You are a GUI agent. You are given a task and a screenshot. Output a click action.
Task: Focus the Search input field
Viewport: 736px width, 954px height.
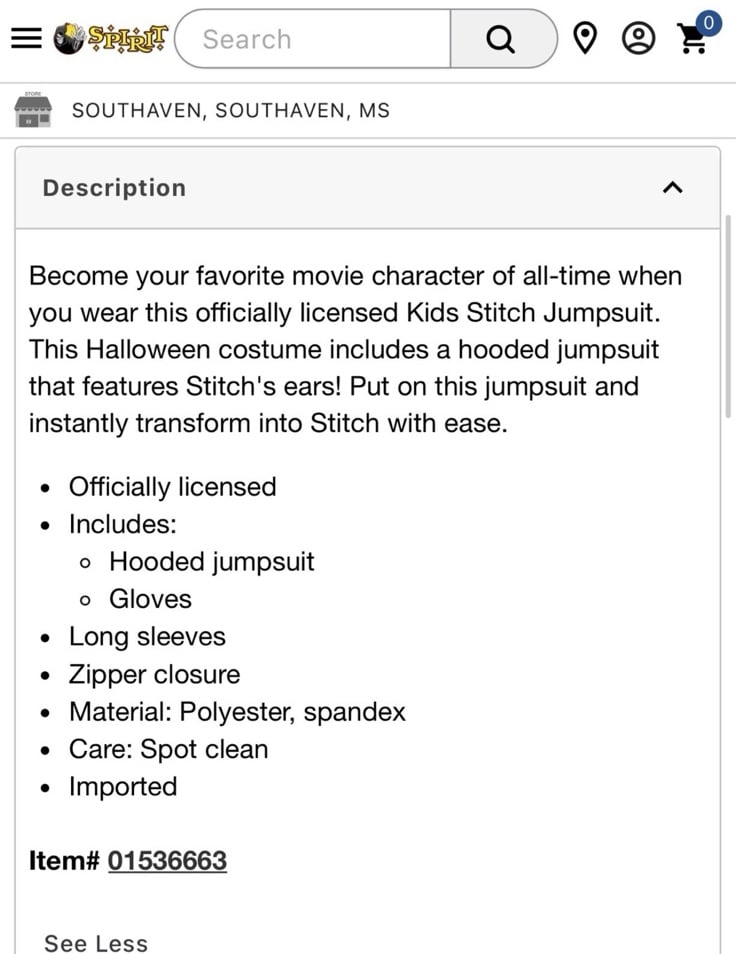click(x=315, y=39)
